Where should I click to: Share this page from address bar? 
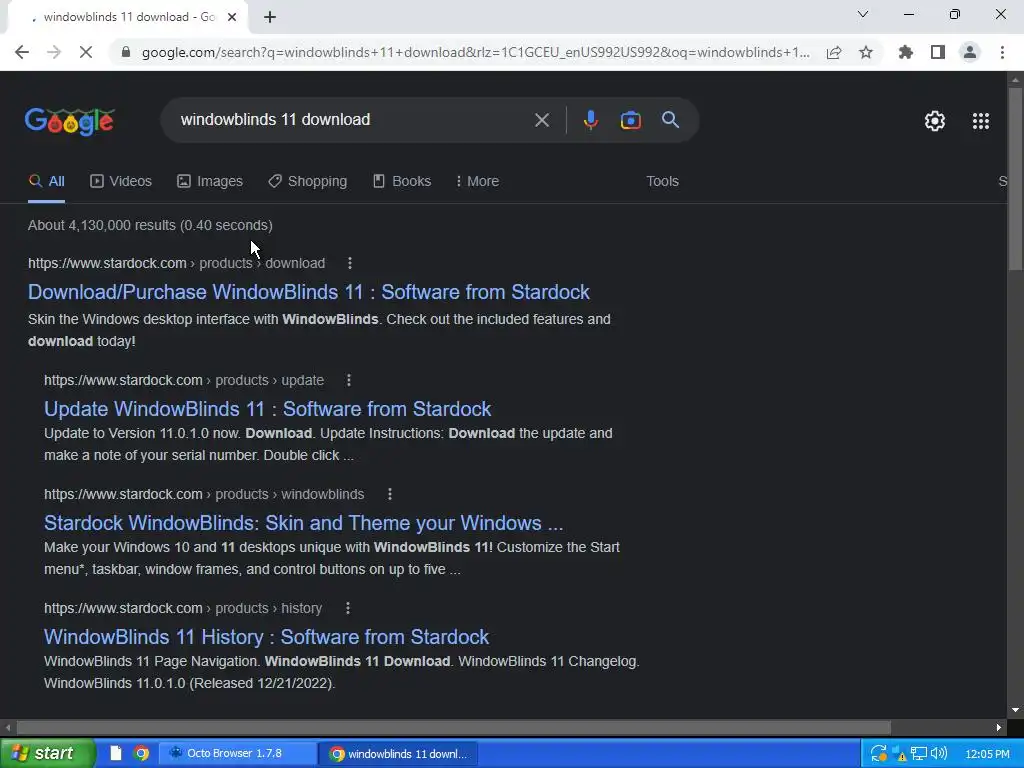[x=834, y=52]
